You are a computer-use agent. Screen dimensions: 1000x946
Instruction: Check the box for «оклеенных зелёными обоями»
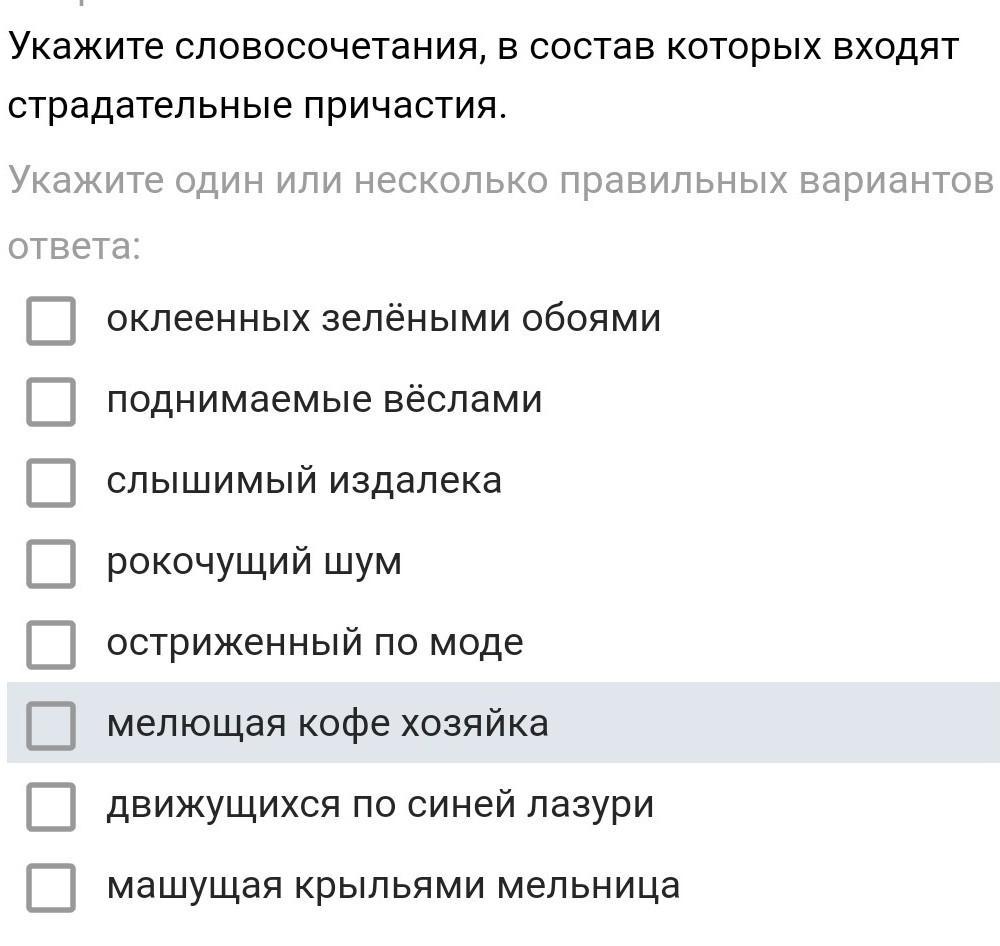(x=50, y=320)
